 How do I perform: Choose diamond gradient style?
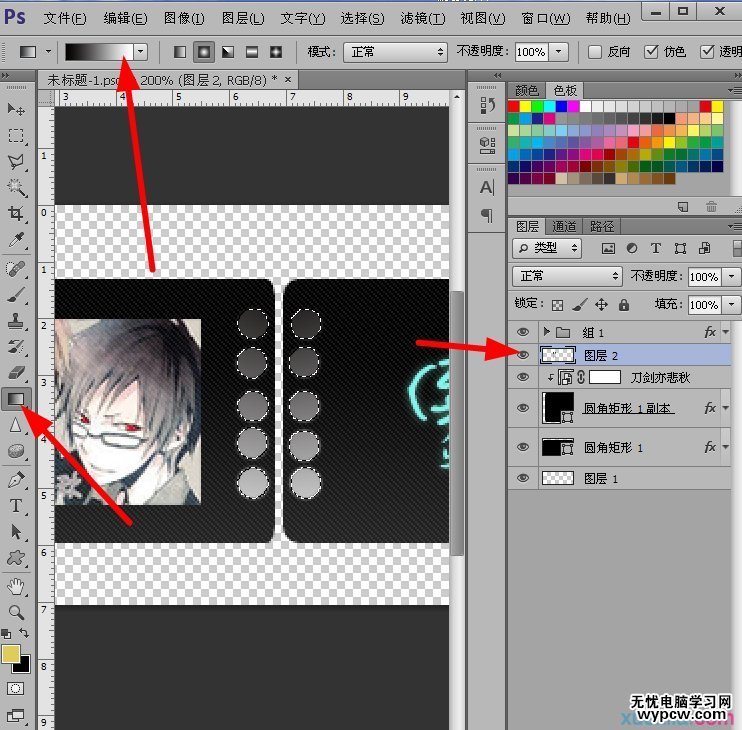pos(276,52)
